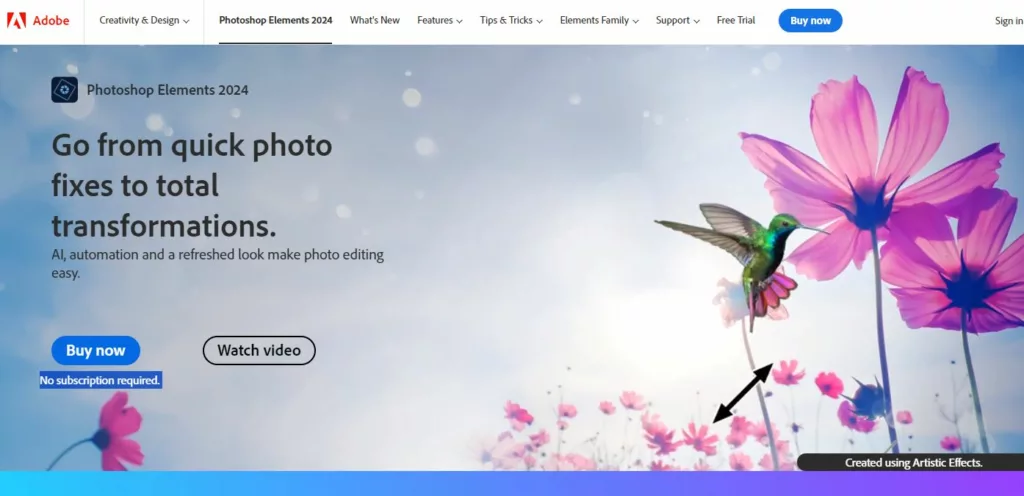The width and height of the screenshot is (1024, 496).
Task: Click the Buy now button in navigation bar
Action: (x=810, y=21)
